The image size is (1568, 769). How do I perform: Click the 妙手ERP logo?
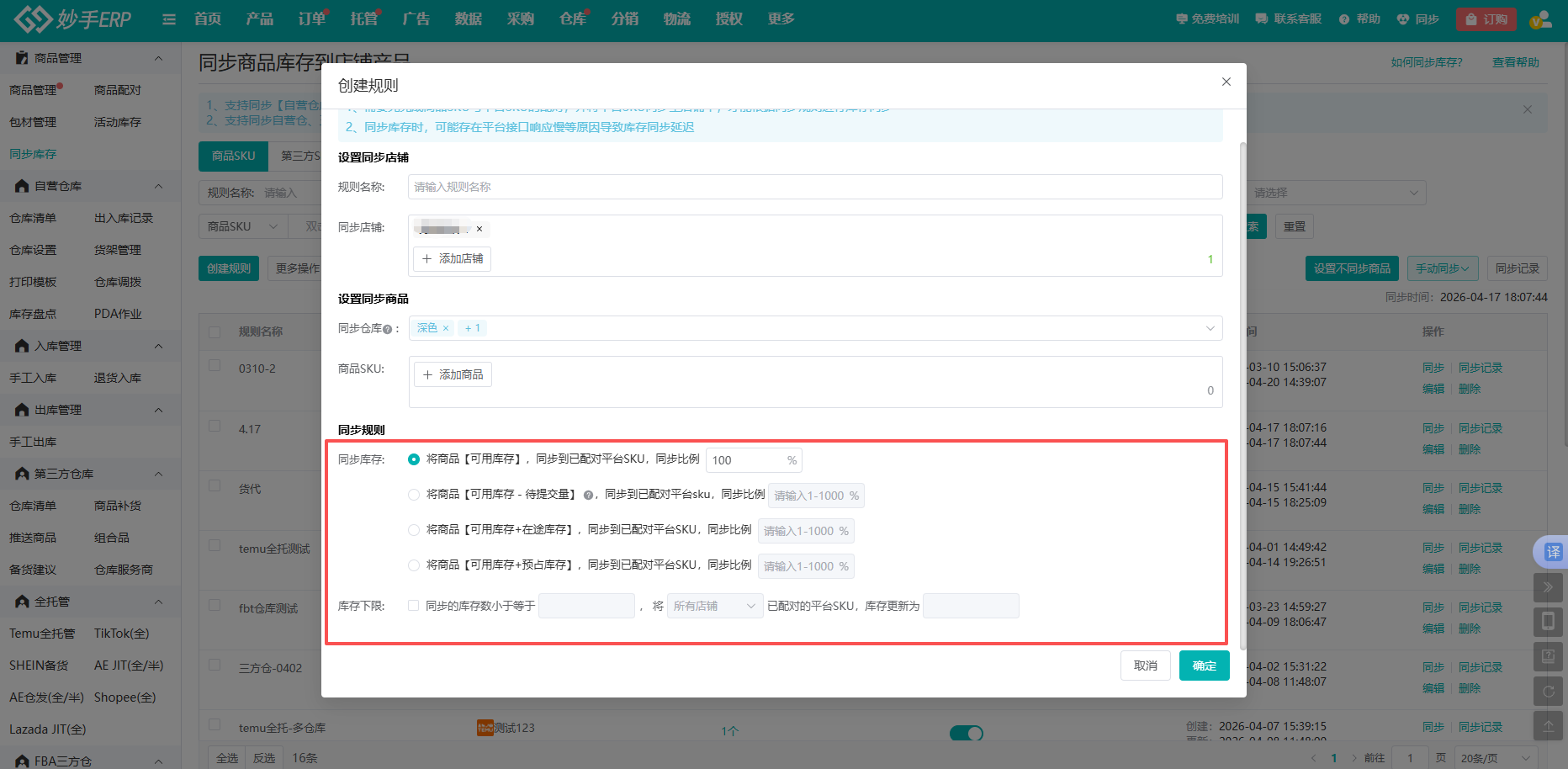click(x=72, y=19)
